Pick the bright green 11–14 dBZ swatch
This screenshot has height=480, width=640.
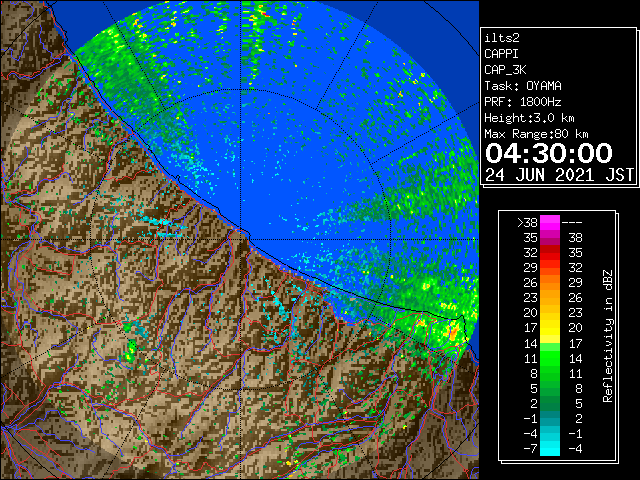(550, 358)
